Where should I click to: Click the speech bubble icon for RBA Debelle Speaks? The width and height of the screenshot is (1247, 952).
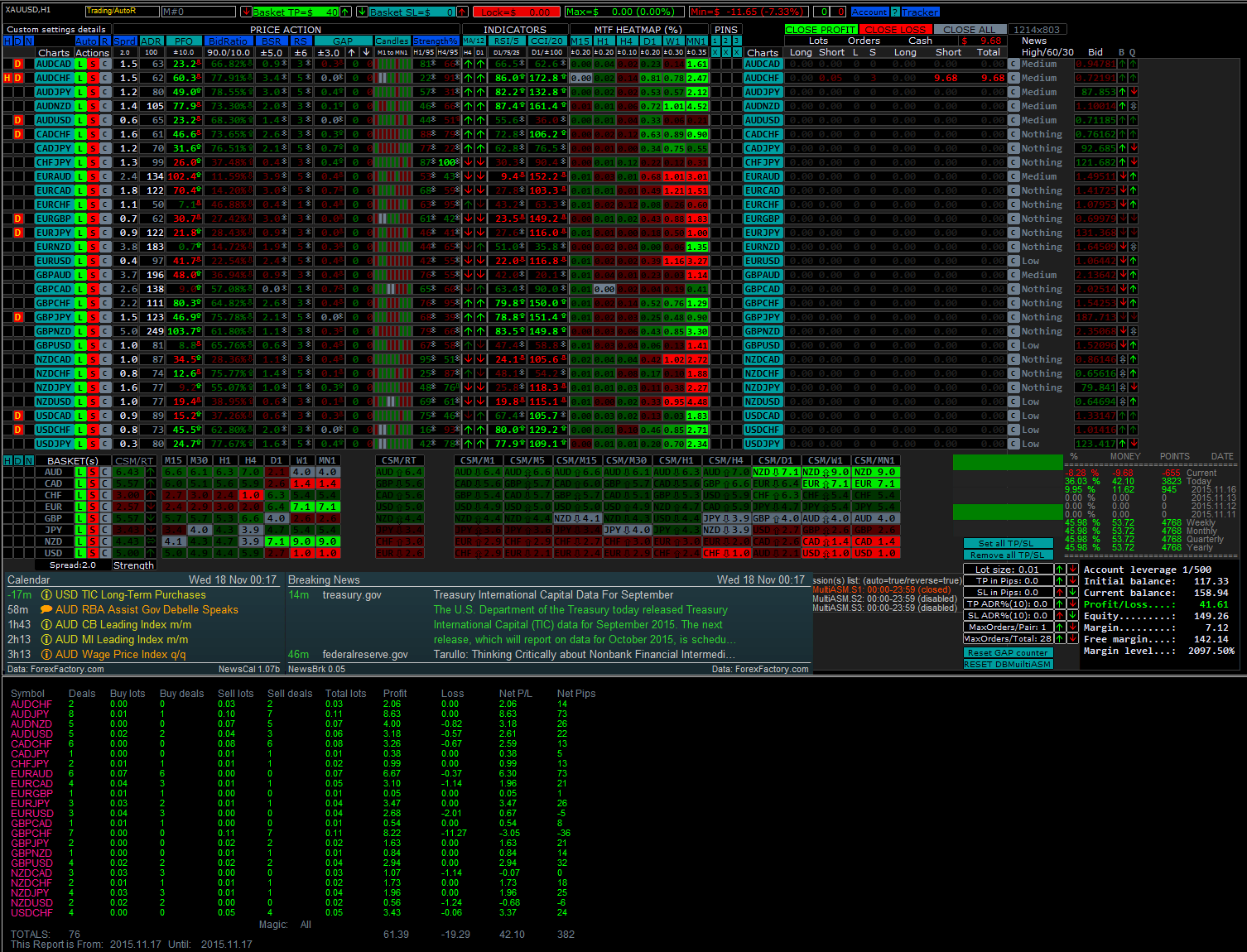pyautogui.click(x=47, y=610)
